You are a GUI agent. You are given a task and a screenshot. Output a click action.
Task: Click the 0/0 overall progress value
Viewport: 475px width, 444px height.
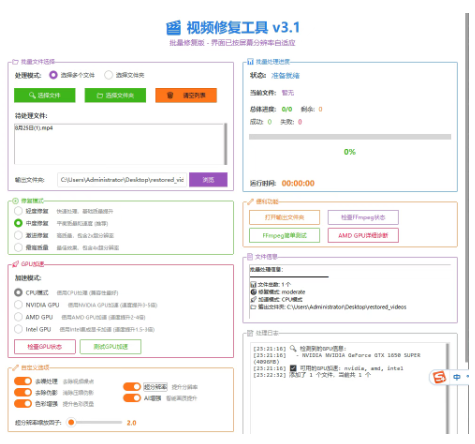pyautogui.click(x=287, y=109)
